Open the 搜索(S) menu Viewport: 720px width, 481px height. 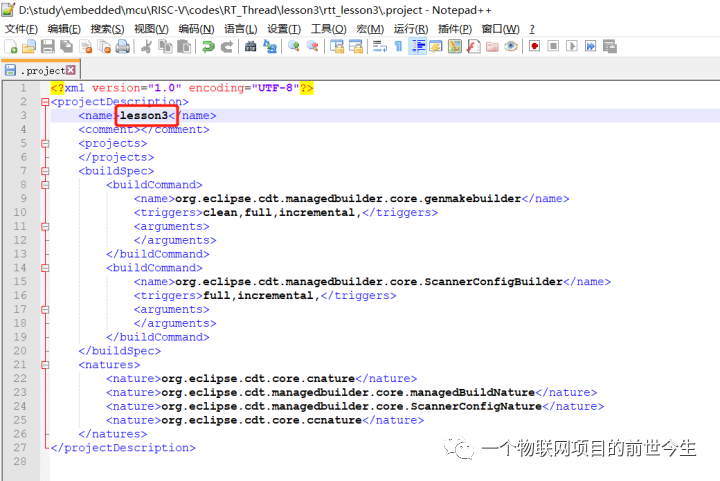(107, 29)
